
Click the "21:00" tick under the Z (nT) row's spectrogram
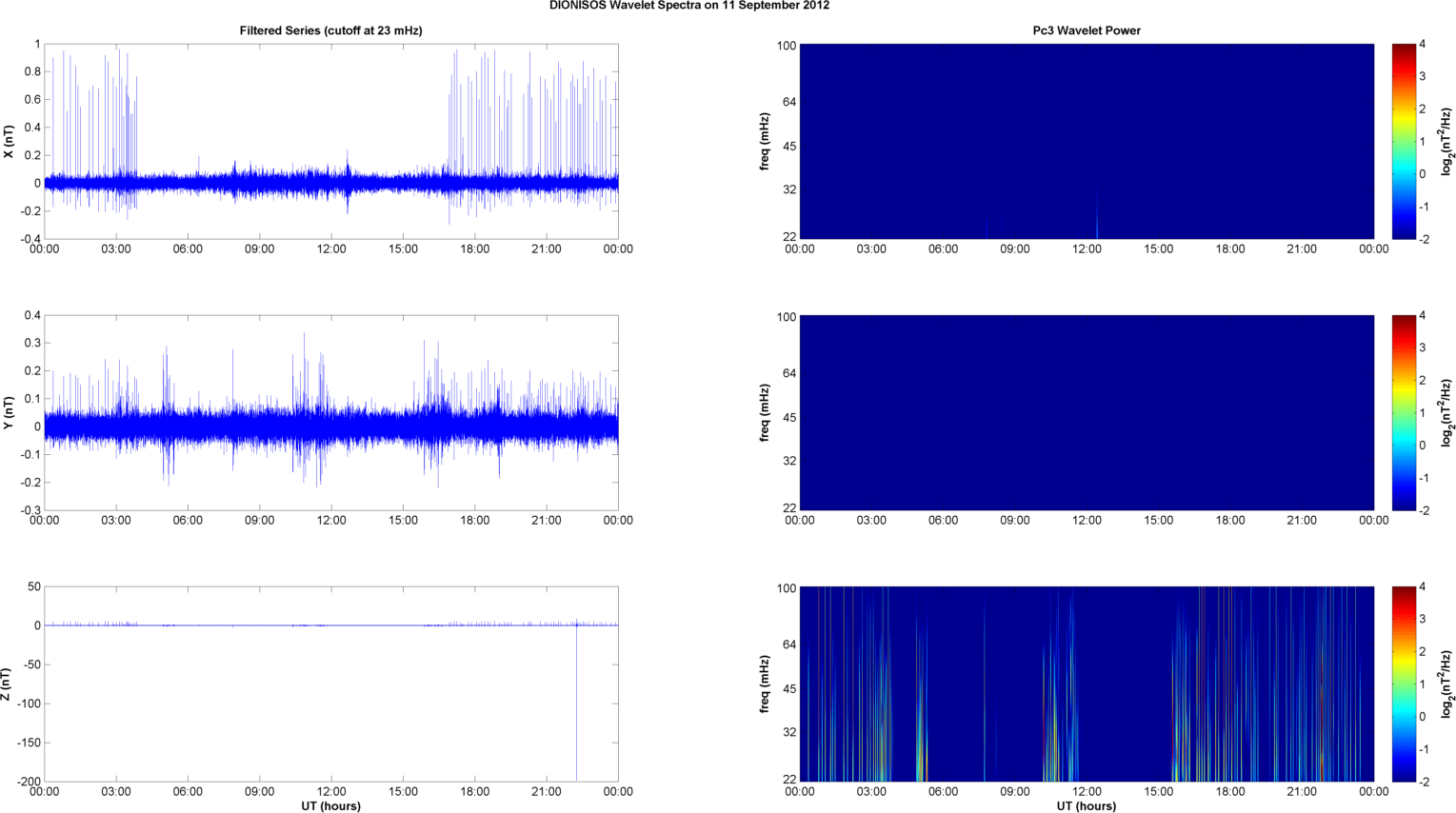(1302, 792)
